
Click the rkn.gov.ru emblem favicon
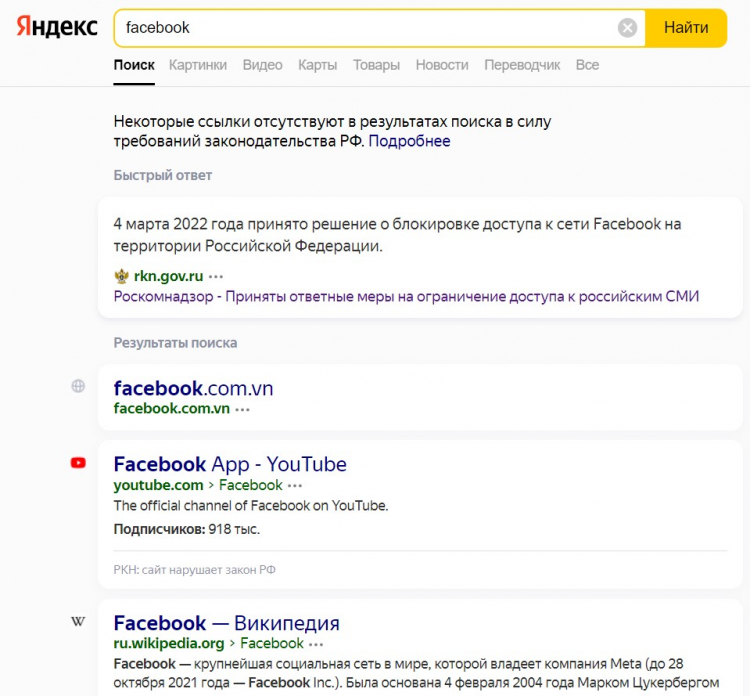click(x=121, y=276)
